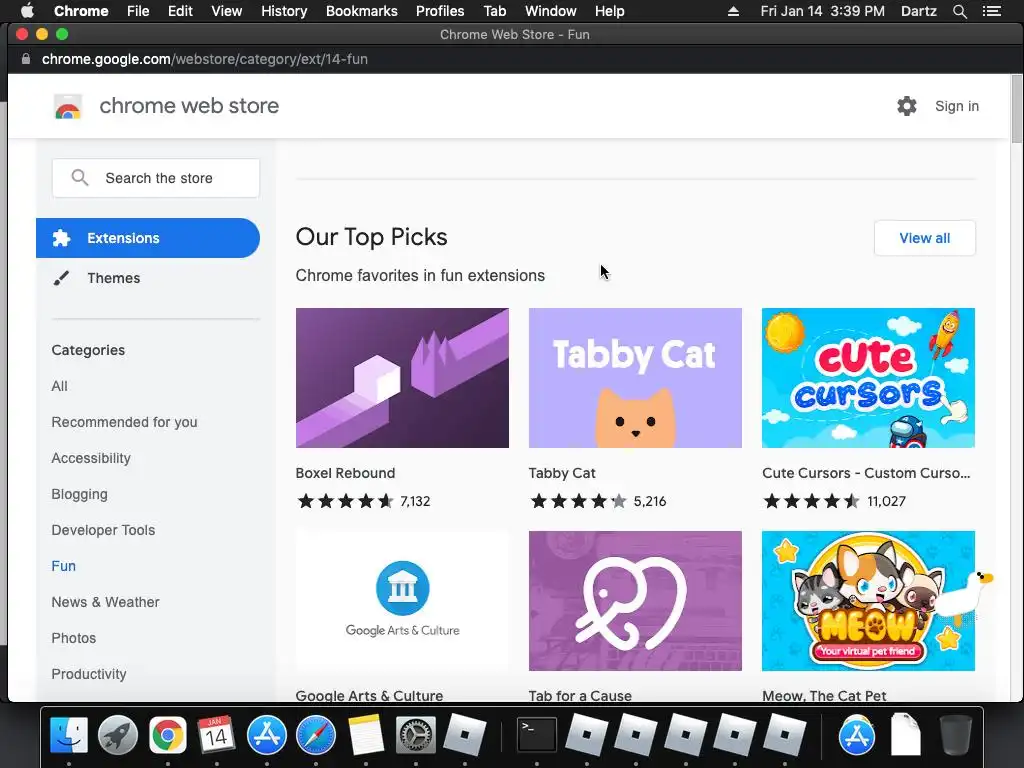Open the File menu
This screenshot has height=768, width=1024.
138,11
